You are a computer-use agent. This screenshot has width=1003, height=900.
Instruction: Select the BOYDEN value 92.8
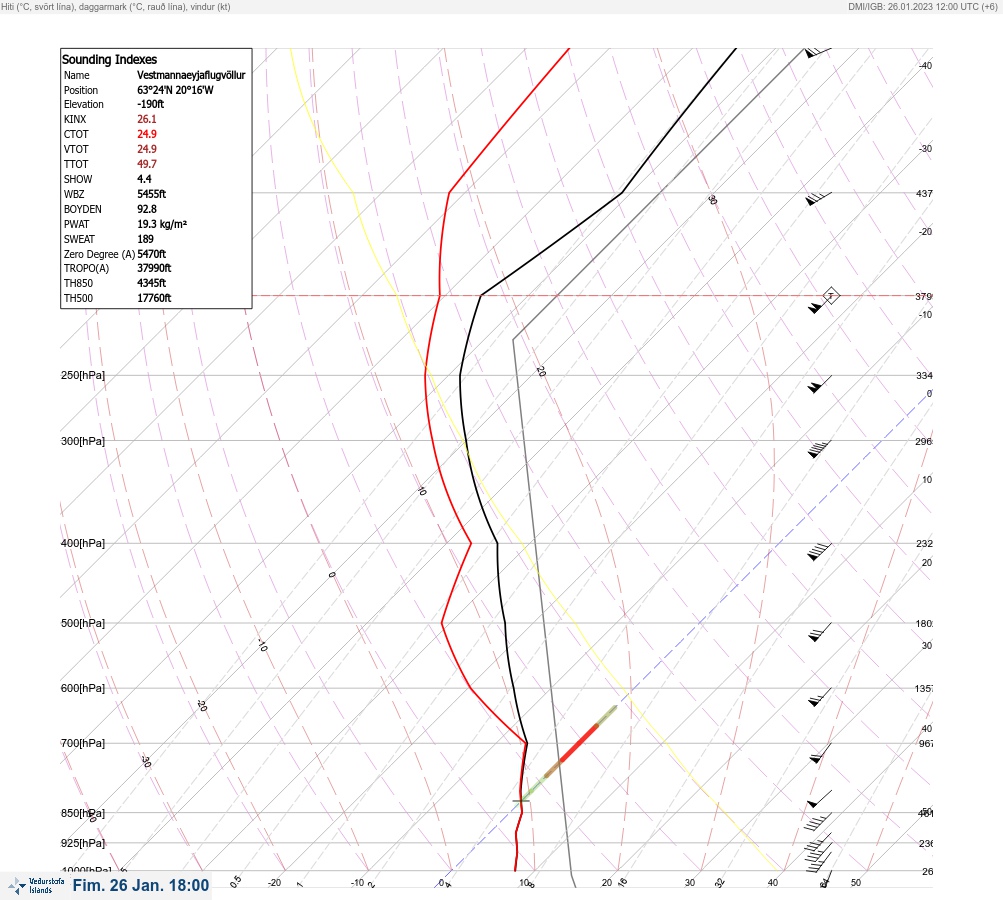146,209
